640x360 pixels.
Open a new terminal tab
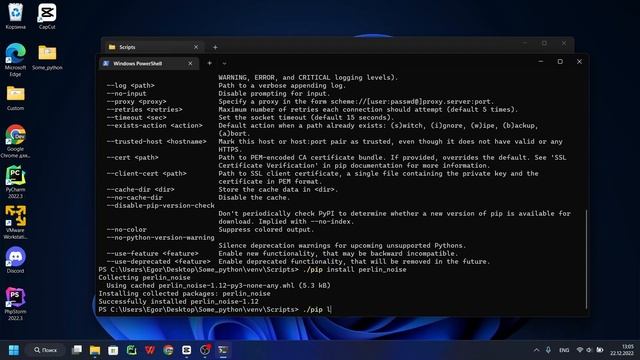tap(209, 63)
